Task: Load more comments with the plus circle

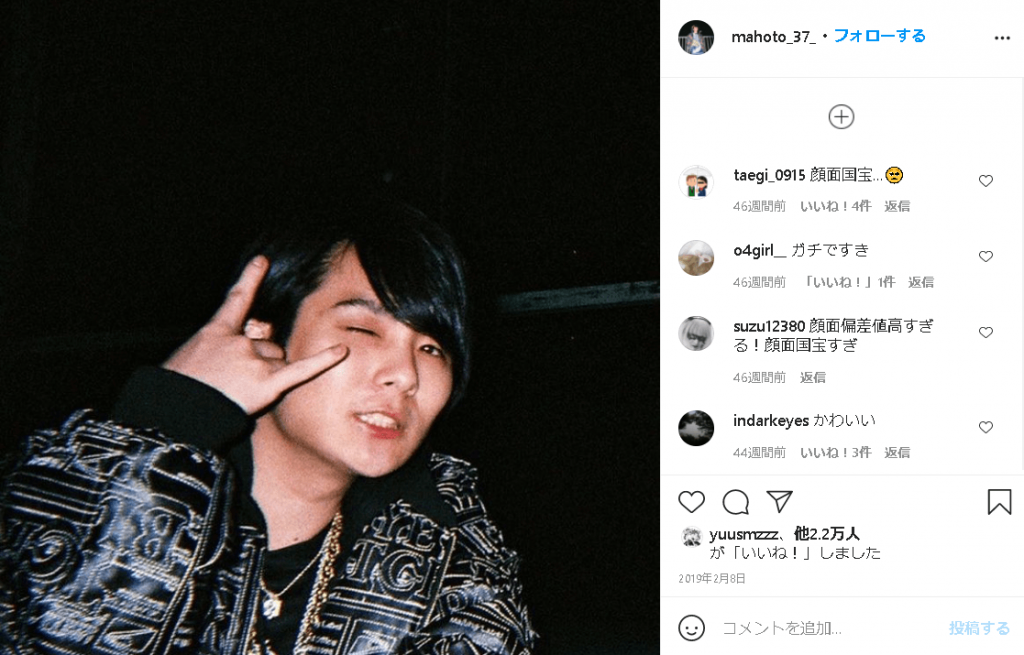Action: coord(841,117)
